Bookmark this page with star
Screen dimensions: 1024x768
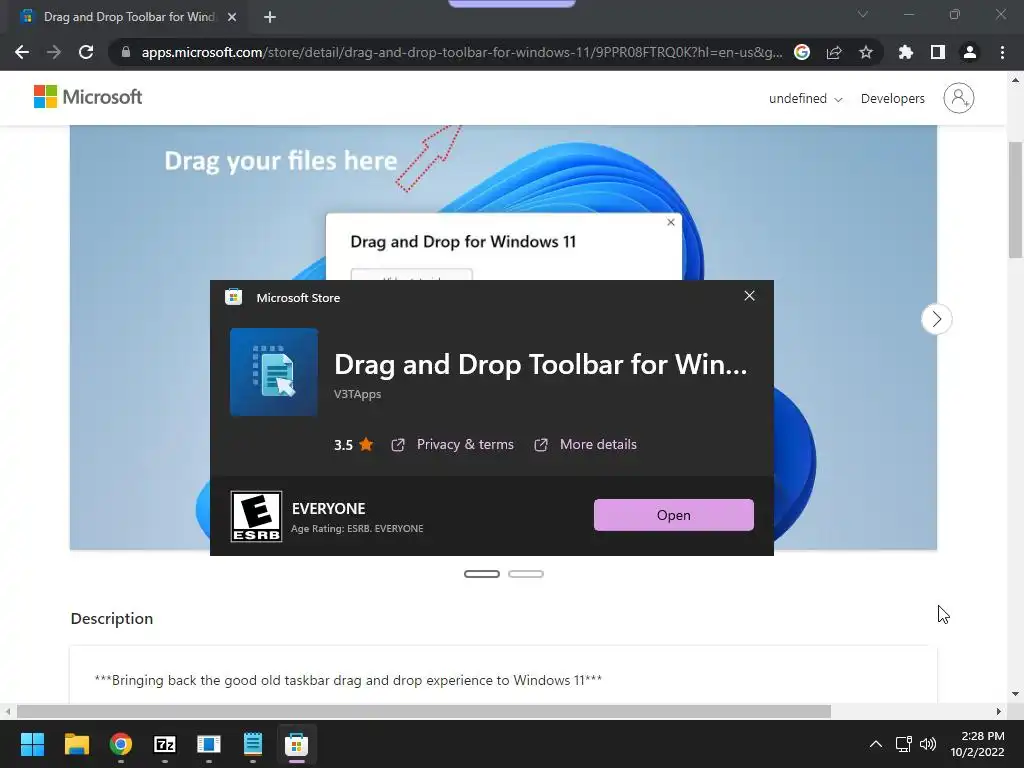(866, 52)
